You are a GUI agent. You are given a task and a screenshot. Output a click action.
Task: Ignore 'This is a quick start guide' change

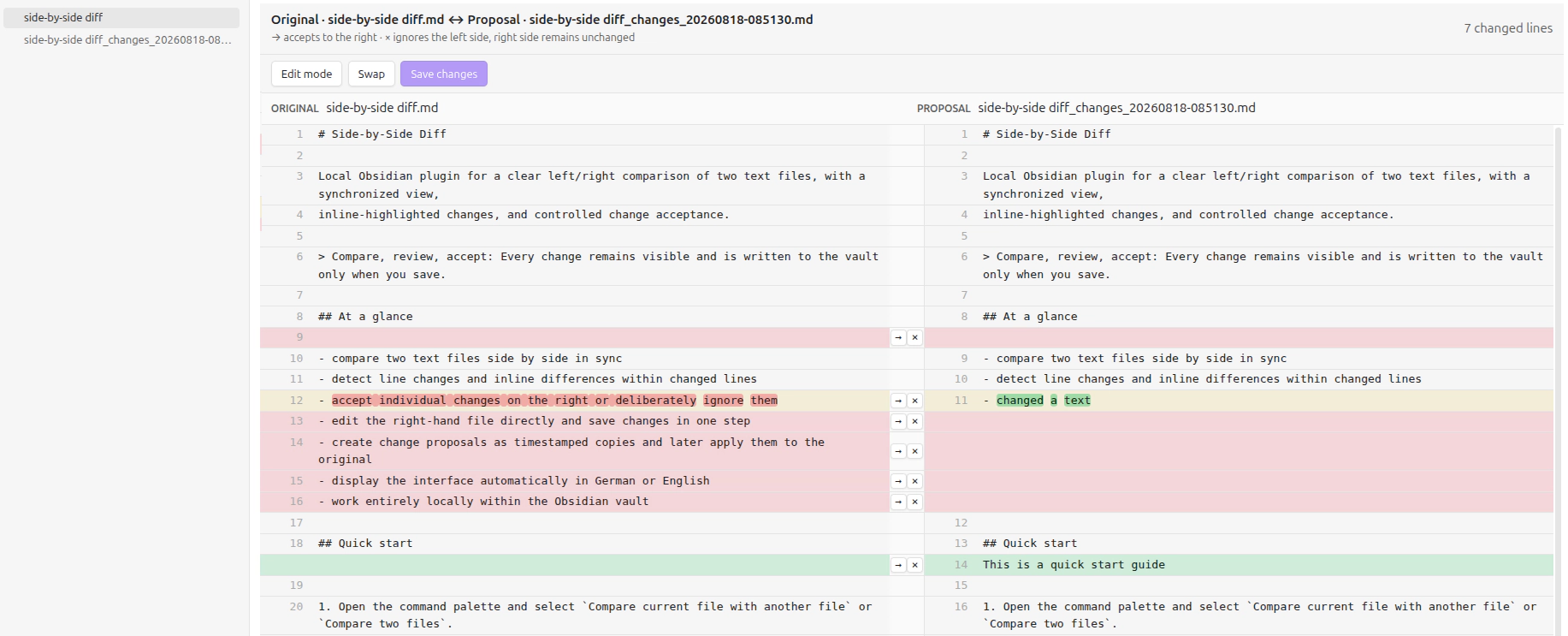point(914,565)
